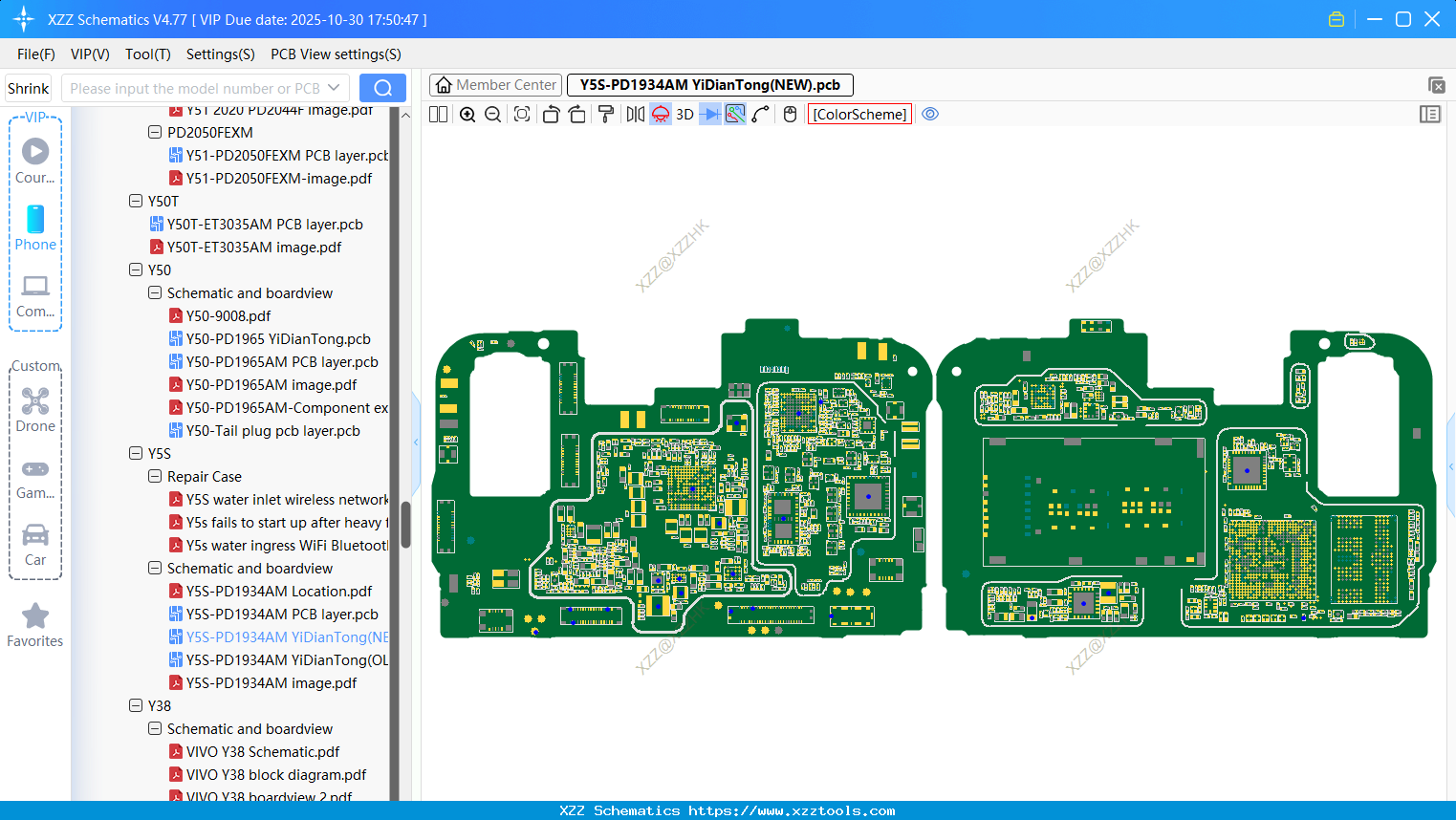
Task: Open PCB View settings(S) menu
Action: tap(335, 54)
